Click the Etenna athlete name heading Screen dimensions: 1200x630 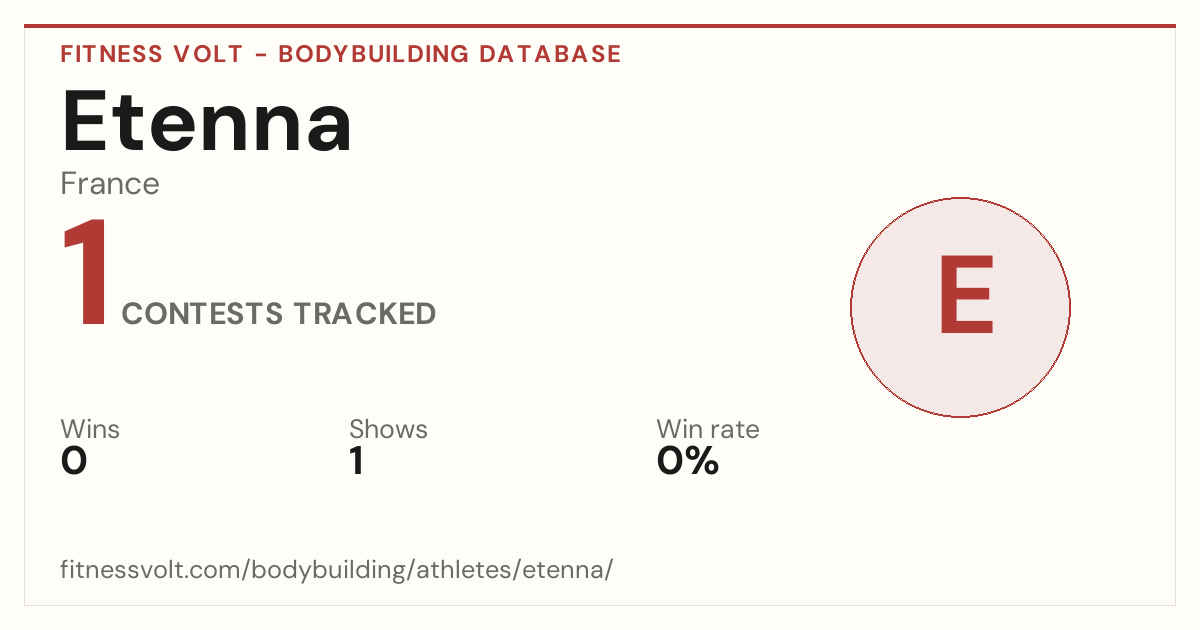pyautogui.click(x=207, y=122)
